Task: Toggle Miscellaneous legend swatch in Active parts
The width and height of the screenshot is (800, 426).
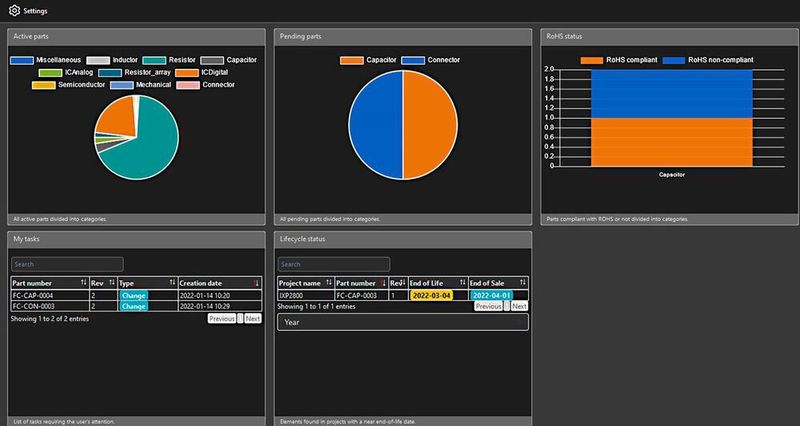Action: (22, 60)
